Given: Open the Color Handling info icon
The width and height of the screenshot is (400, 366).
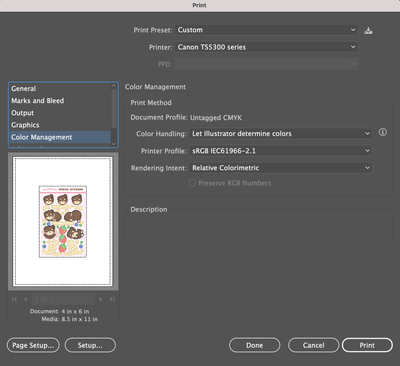Looking at the screenshot, I should (383, 132).
